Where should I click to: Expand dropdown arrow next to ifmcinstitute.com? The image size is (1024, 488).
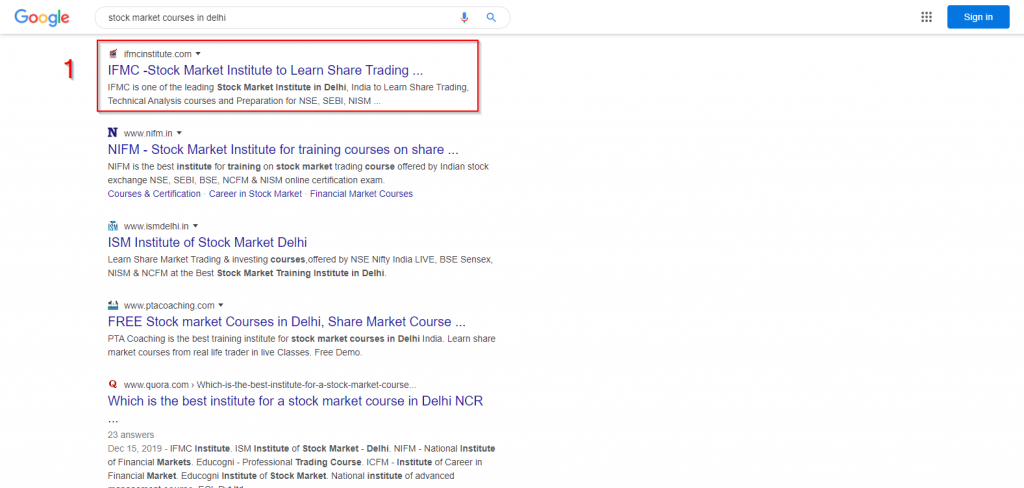click(198, 54)
